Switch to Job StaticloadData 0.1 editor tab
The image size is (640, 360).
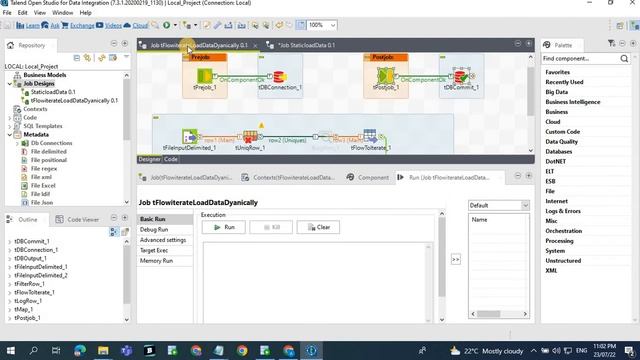[x=306, y=45]
